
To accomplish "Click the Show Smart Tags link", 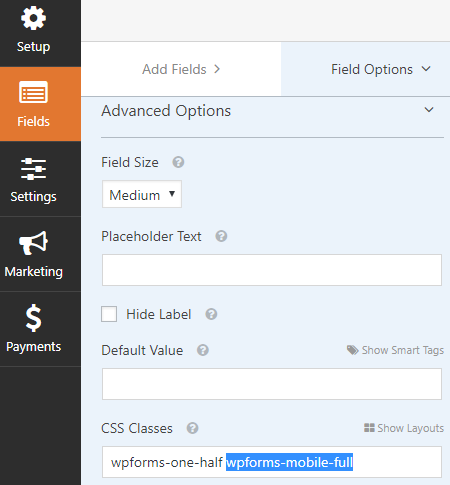I will (395, 350).
